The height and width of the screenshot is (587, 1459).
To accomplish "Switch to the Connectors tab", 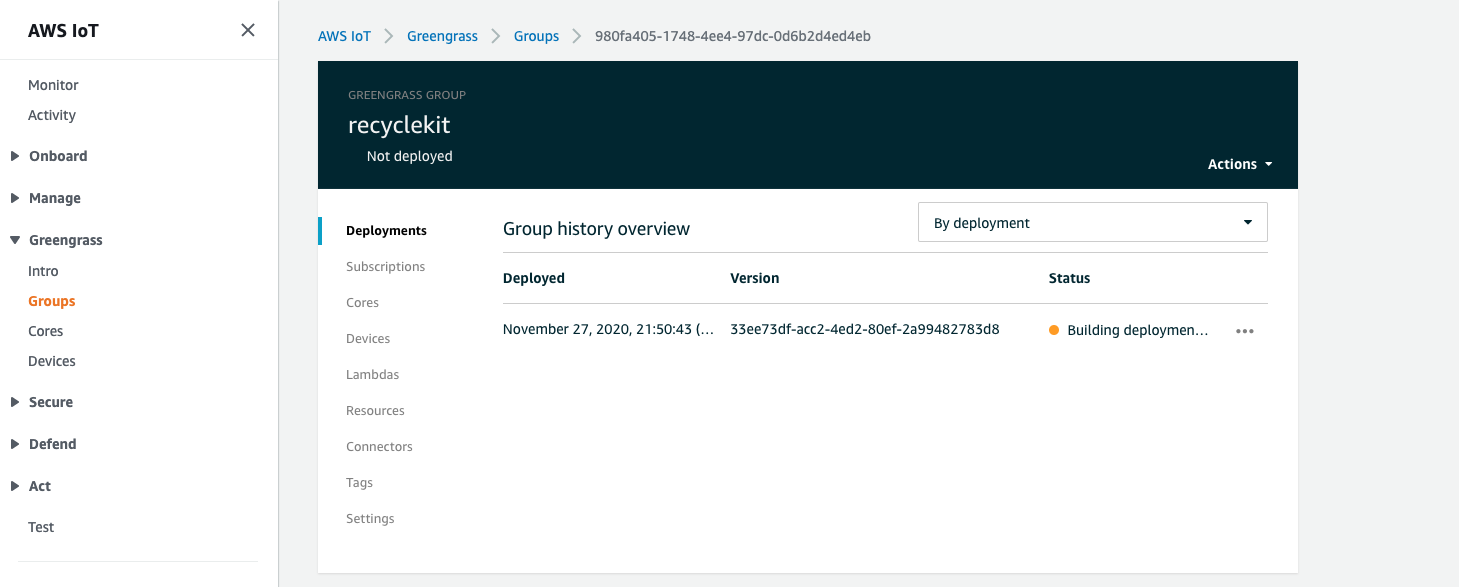I will click(x=379, y=447).
